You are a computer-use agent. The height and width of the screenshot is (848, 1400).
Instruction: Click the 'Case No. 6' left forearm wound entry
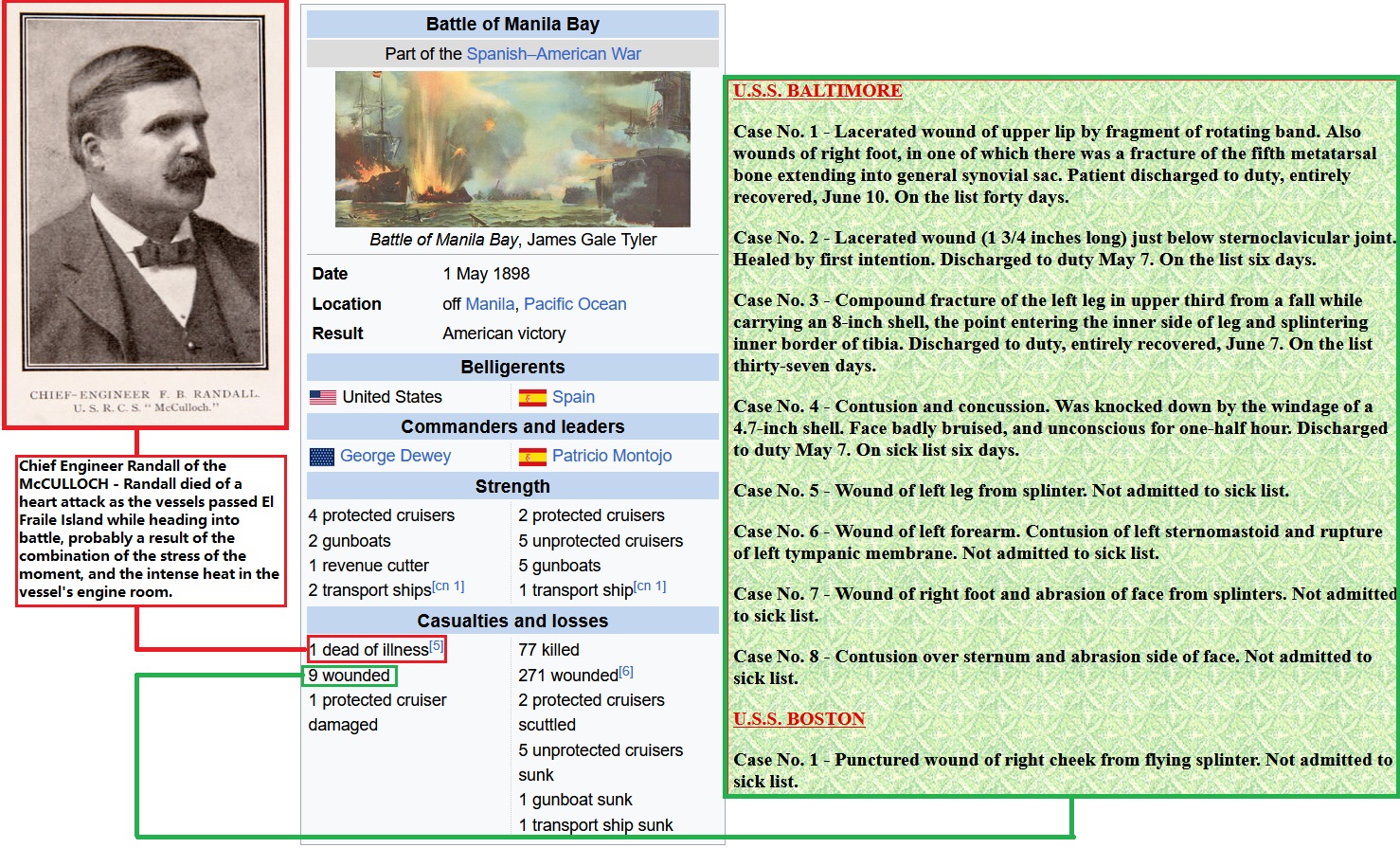tap(1058, 542)
